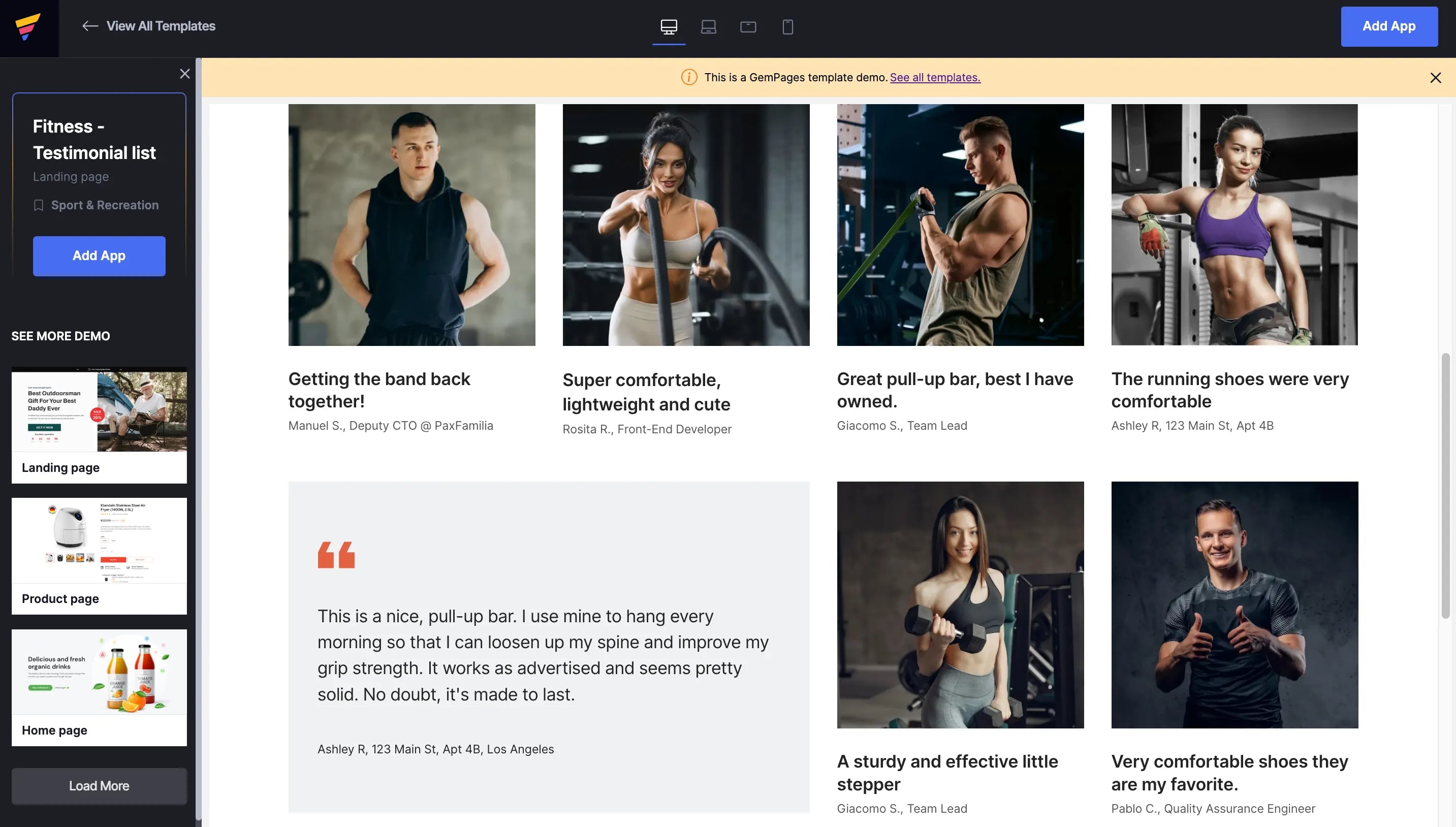This screenshot has height=827, width=1456.
Task: Switch to desktop preview mode
Action: (x=669, y=27)
